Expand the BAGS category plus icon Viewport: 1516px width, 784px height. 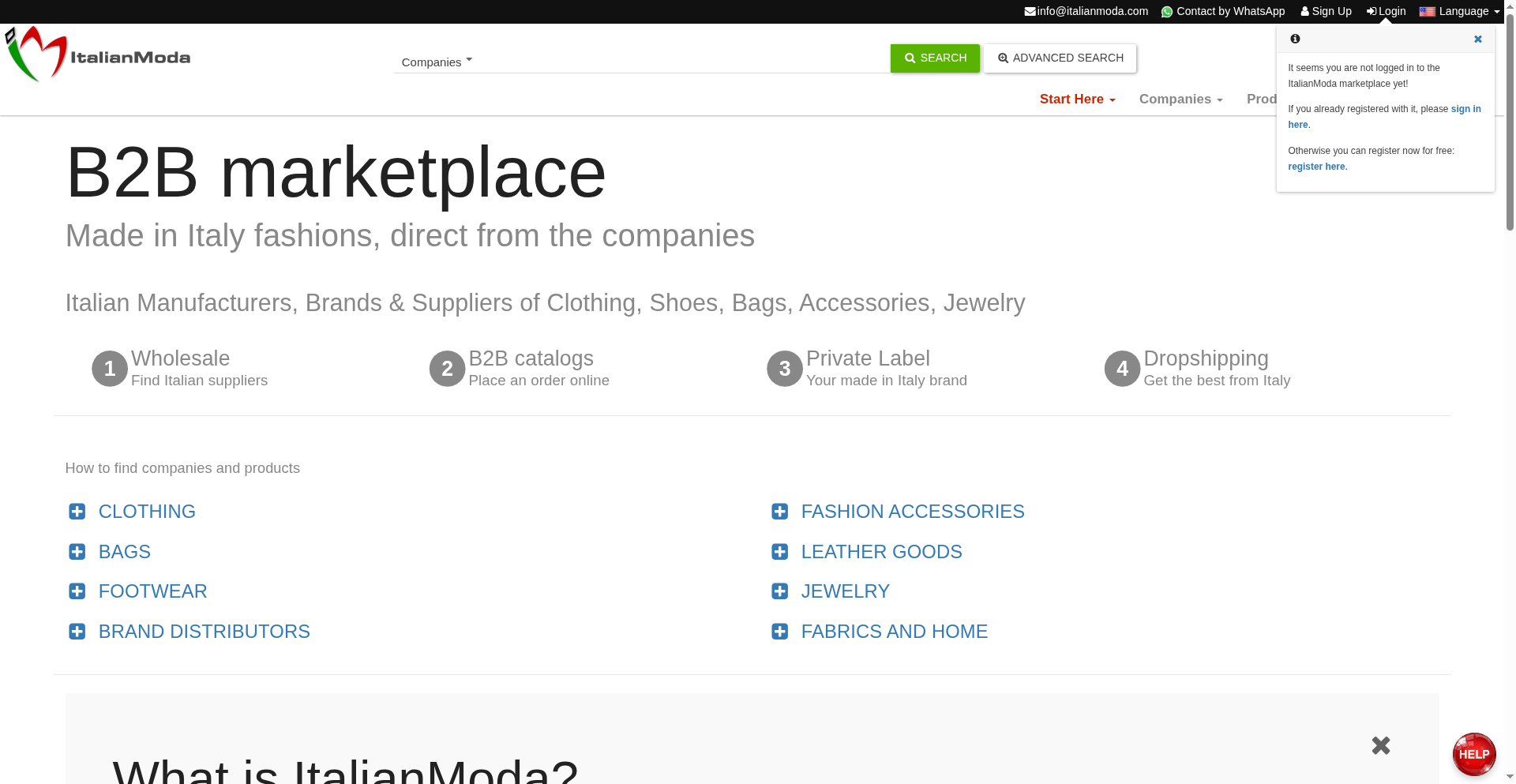click(x=77, y=552)
